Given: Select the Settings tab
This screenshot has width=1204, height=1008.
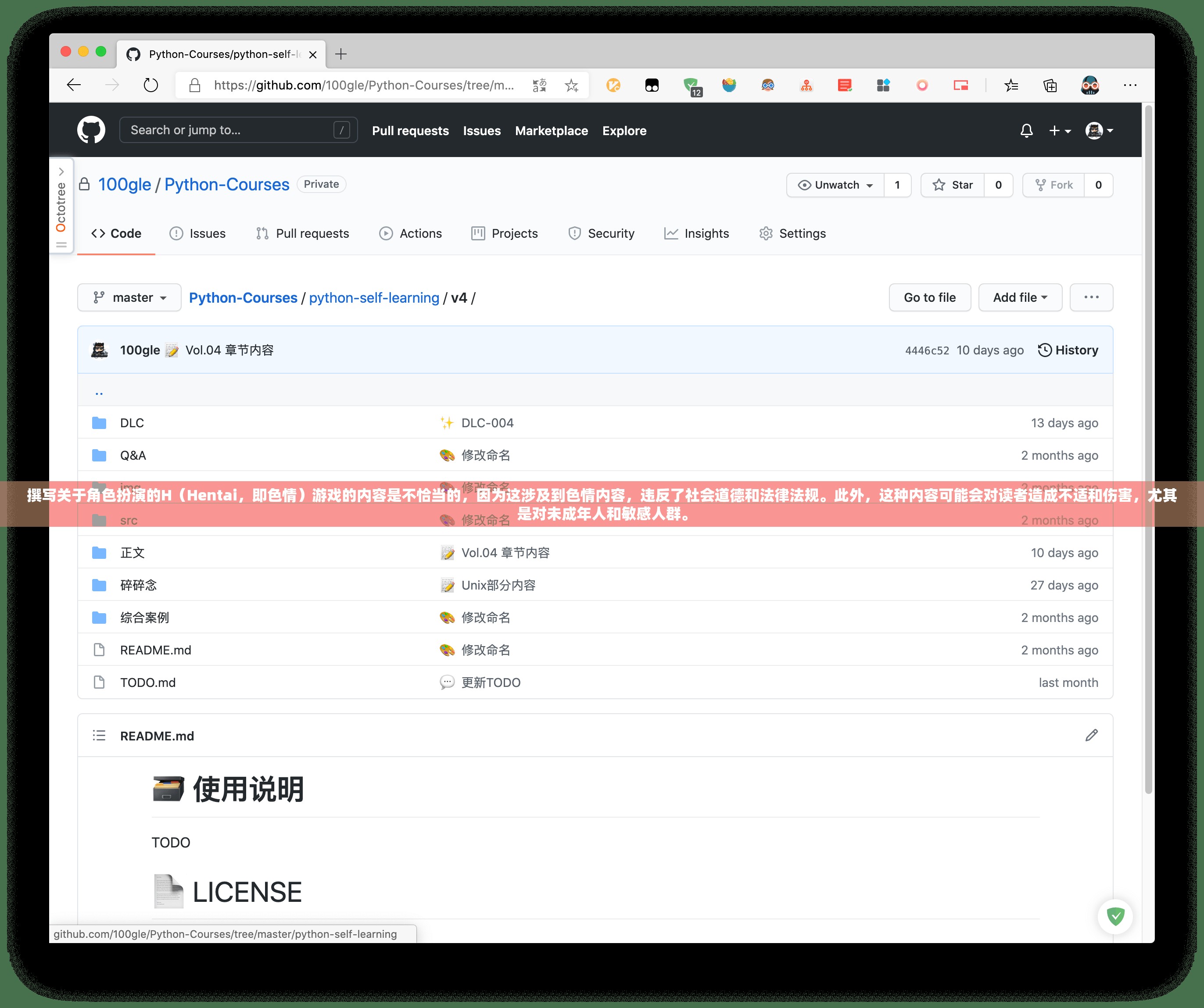Looking at the screenshot, I should pos(800,232).
